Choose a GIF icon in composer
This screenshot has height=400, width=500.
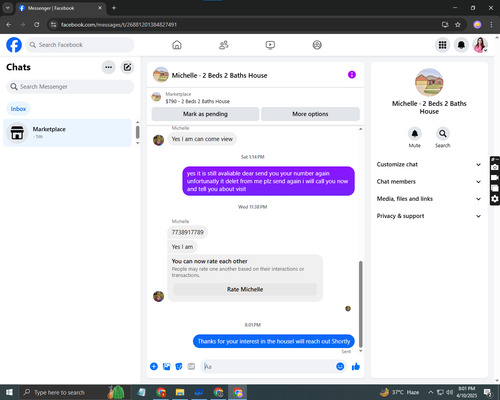(x=191, y=367)
